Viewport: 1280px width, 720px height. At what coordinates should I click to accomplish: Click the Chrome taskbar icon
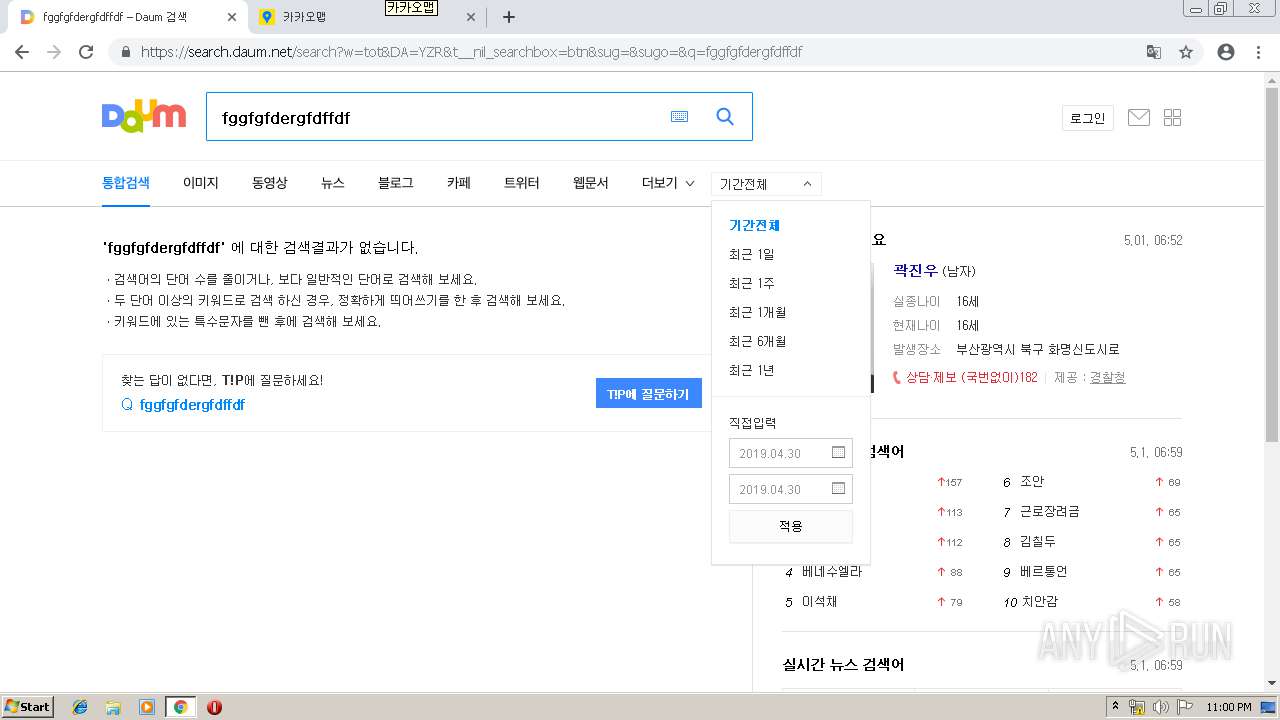[x=180, y=707]
